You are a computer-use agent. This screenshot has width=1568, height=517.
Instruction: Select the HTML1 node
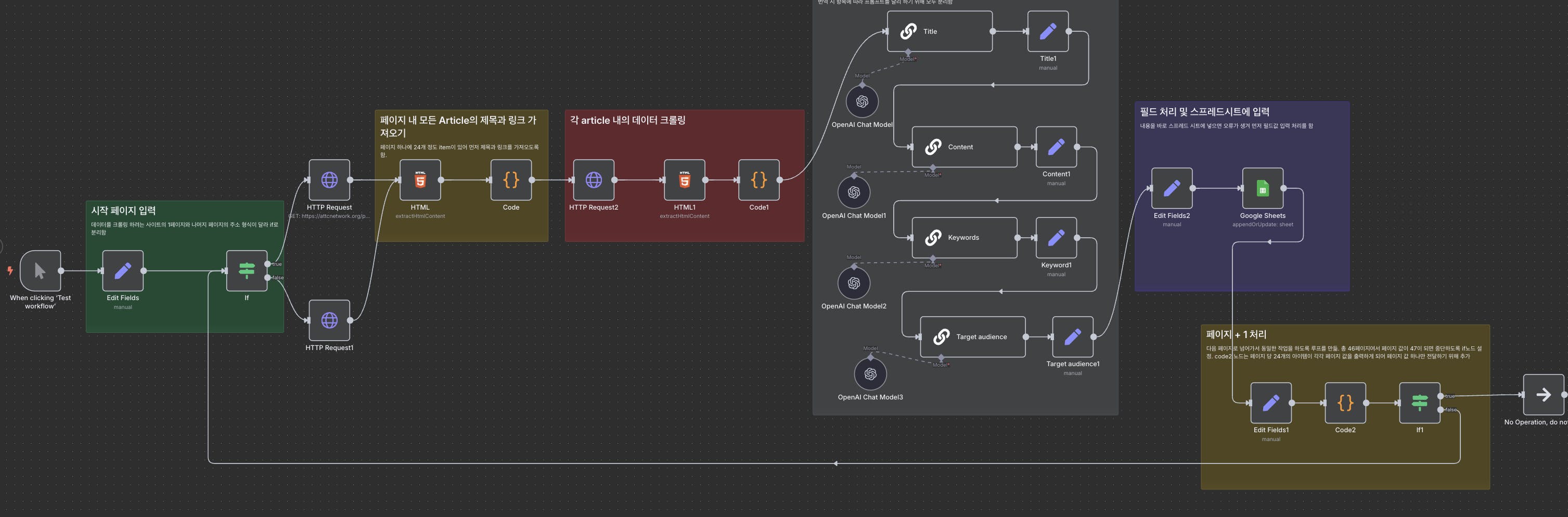(x=684, y=180)
